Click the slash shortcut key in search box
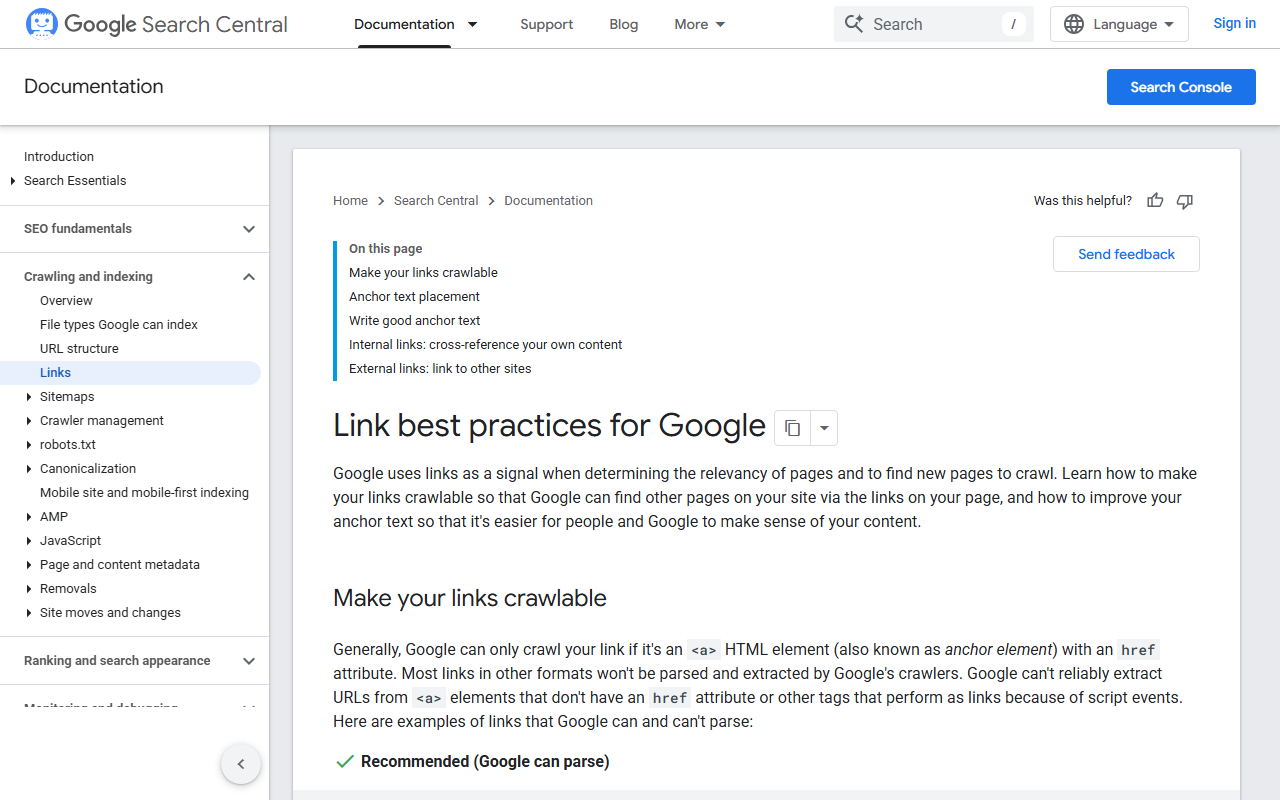Image resolution: width=1280 pixels, height=800 pixels. click(x=1013, y=24)
